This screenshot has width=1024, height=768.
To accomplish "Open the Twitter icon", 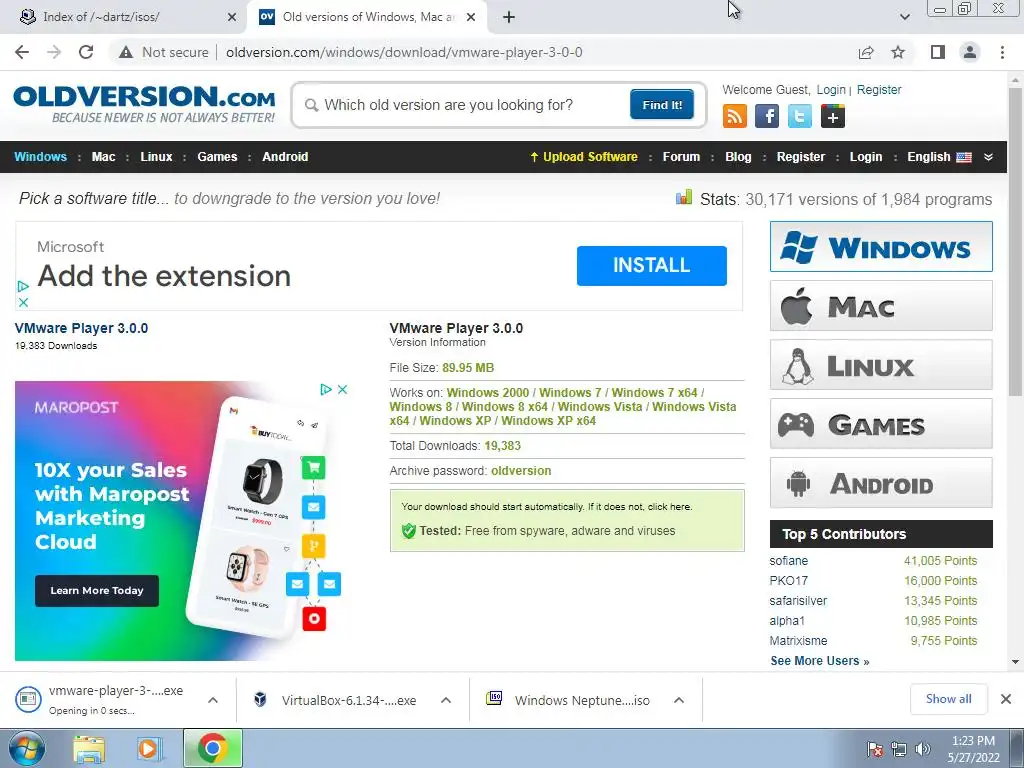I will [x=799, y=116].
